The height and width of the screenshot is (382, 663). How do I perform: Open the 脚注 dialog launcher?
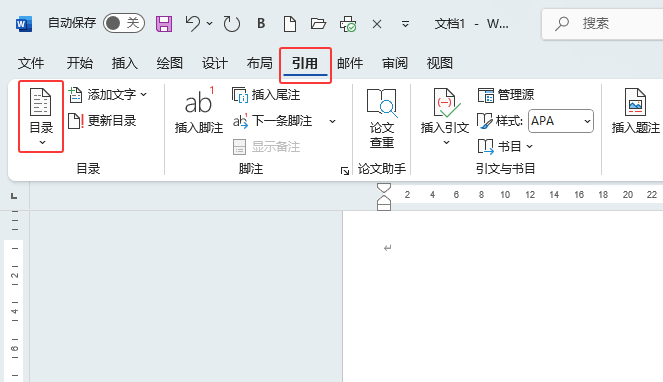[345, 171]
